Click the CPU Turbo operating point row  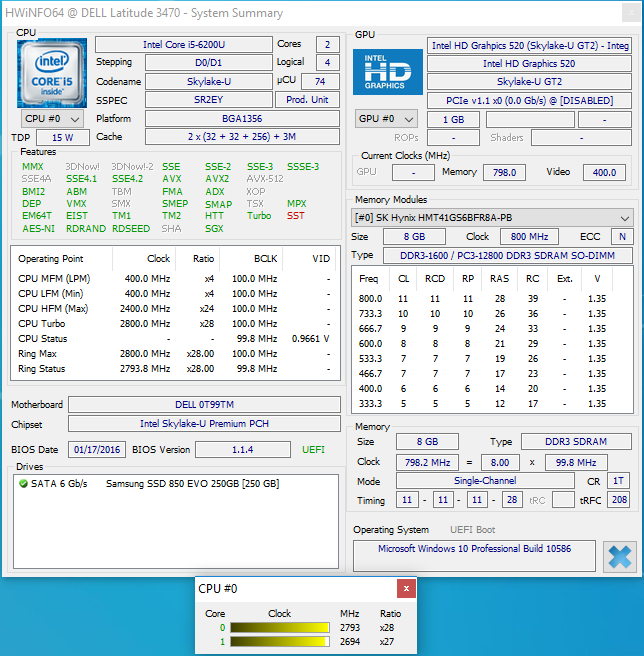click(x=175, y=324)
